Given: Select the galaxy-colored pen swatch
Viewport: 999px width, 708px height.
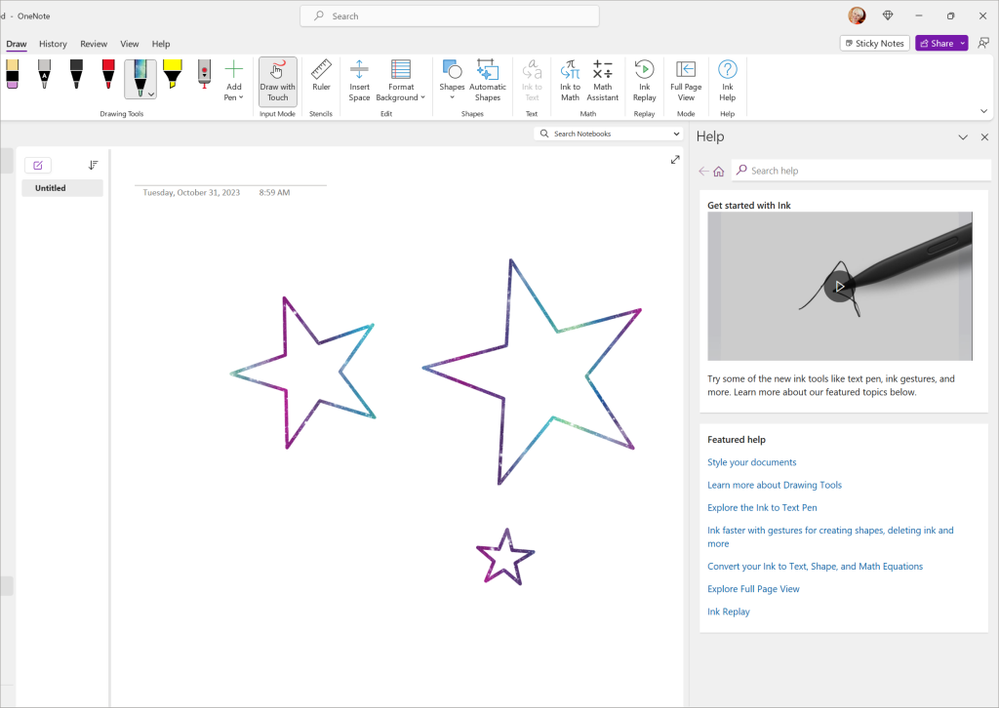Looking at the screenshot, I should [139, 75].
